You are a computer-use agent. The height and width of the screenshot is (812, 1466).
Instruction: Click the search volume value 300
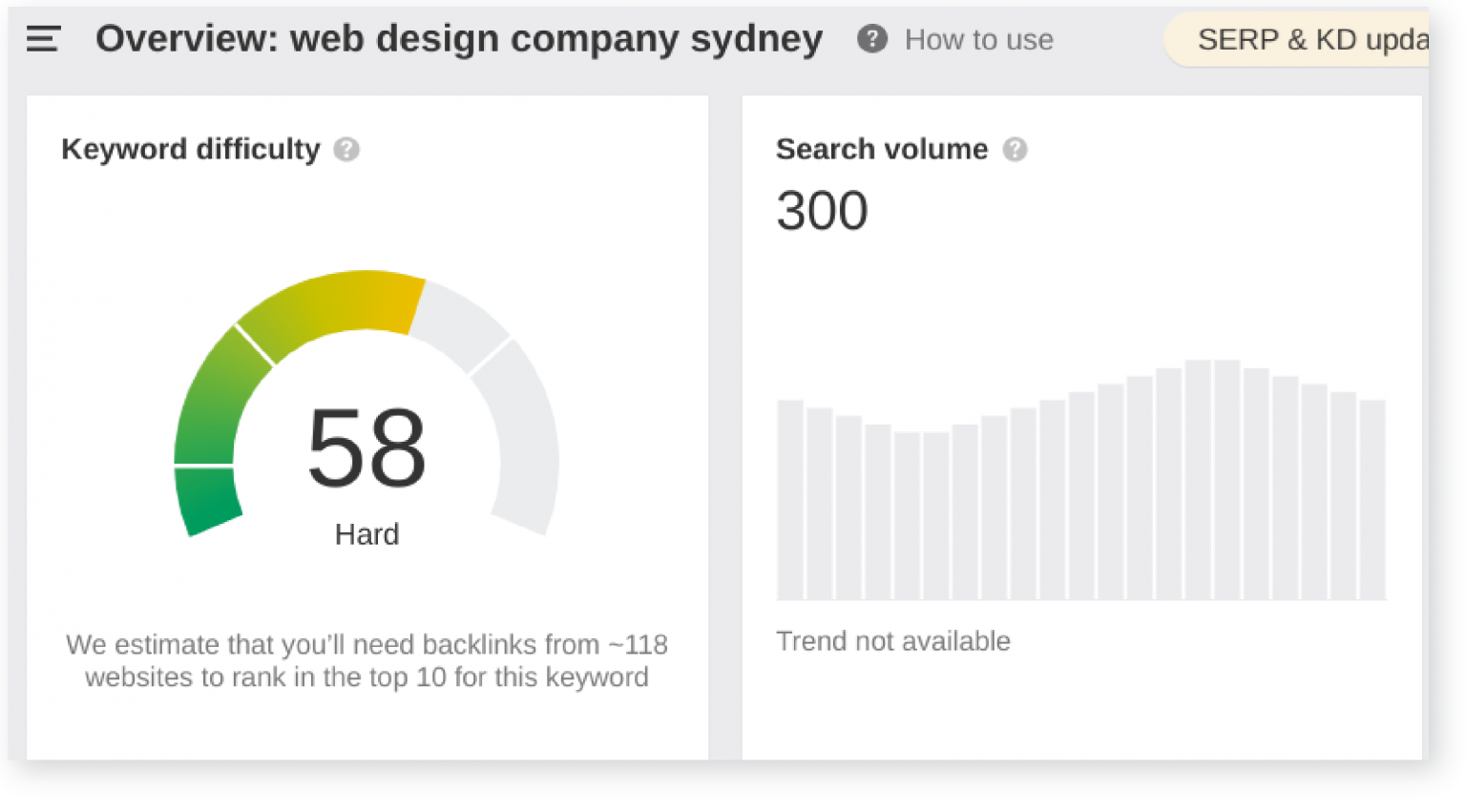[822, 211]
